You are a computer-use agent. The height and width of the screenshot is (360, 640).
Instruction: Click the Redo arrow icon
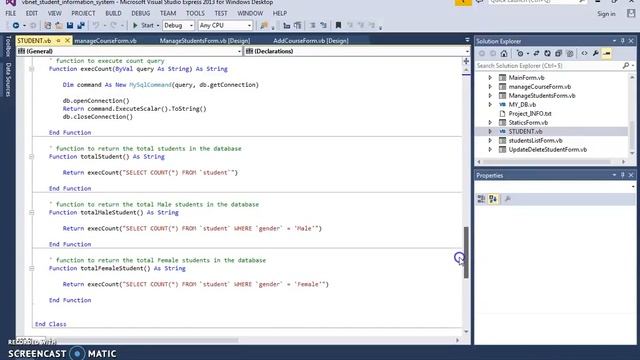click(114, 25)
